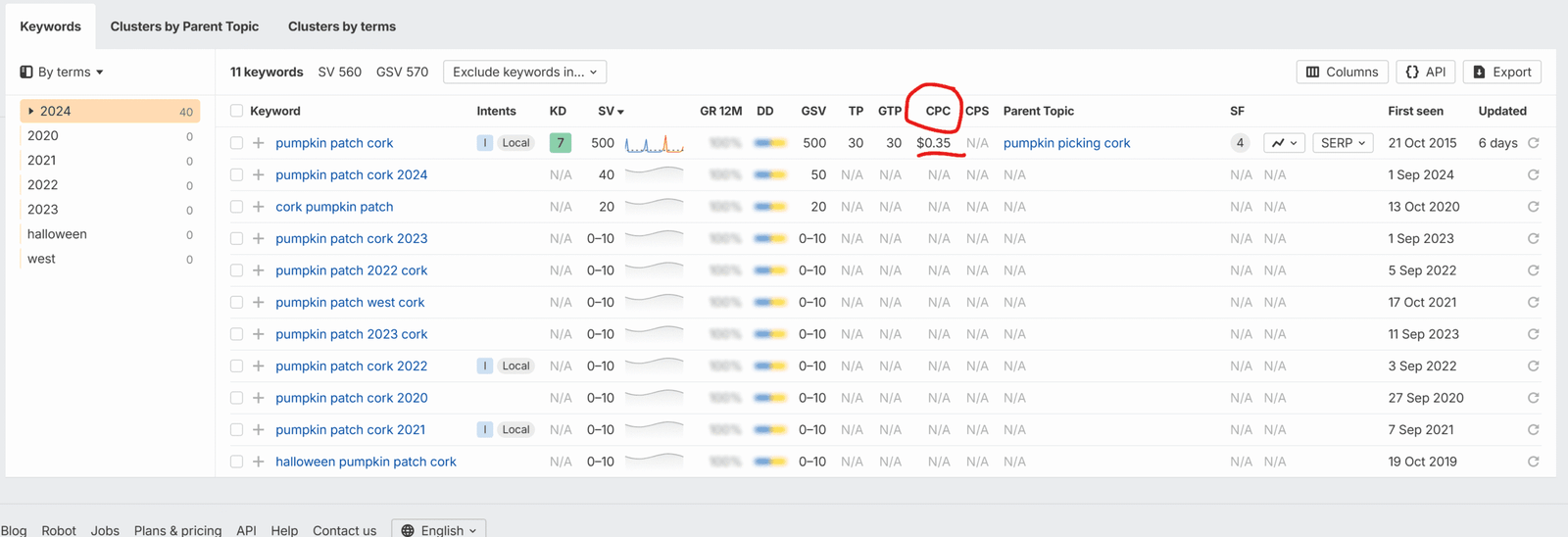Select checkbox for pumpkin patch west cork
Screen dimensions: 1568x537
(236, 303)
